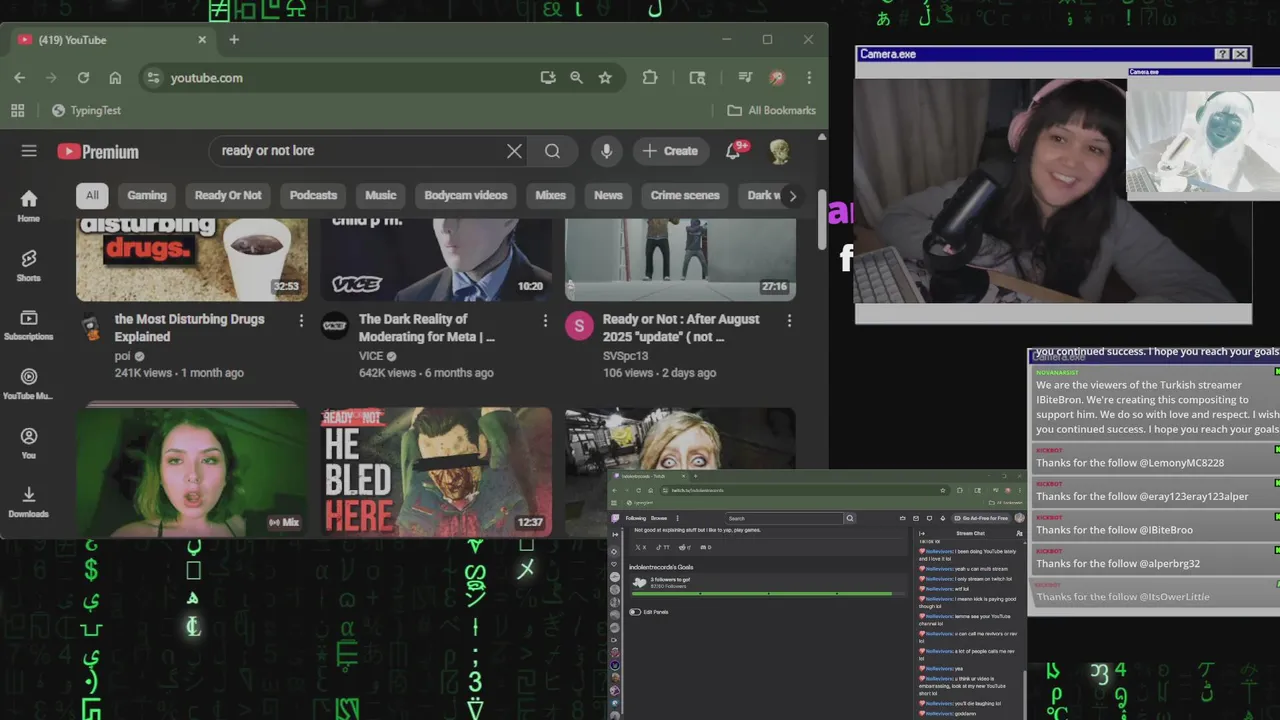Open the SVSpc13 channel avatar

578,326
